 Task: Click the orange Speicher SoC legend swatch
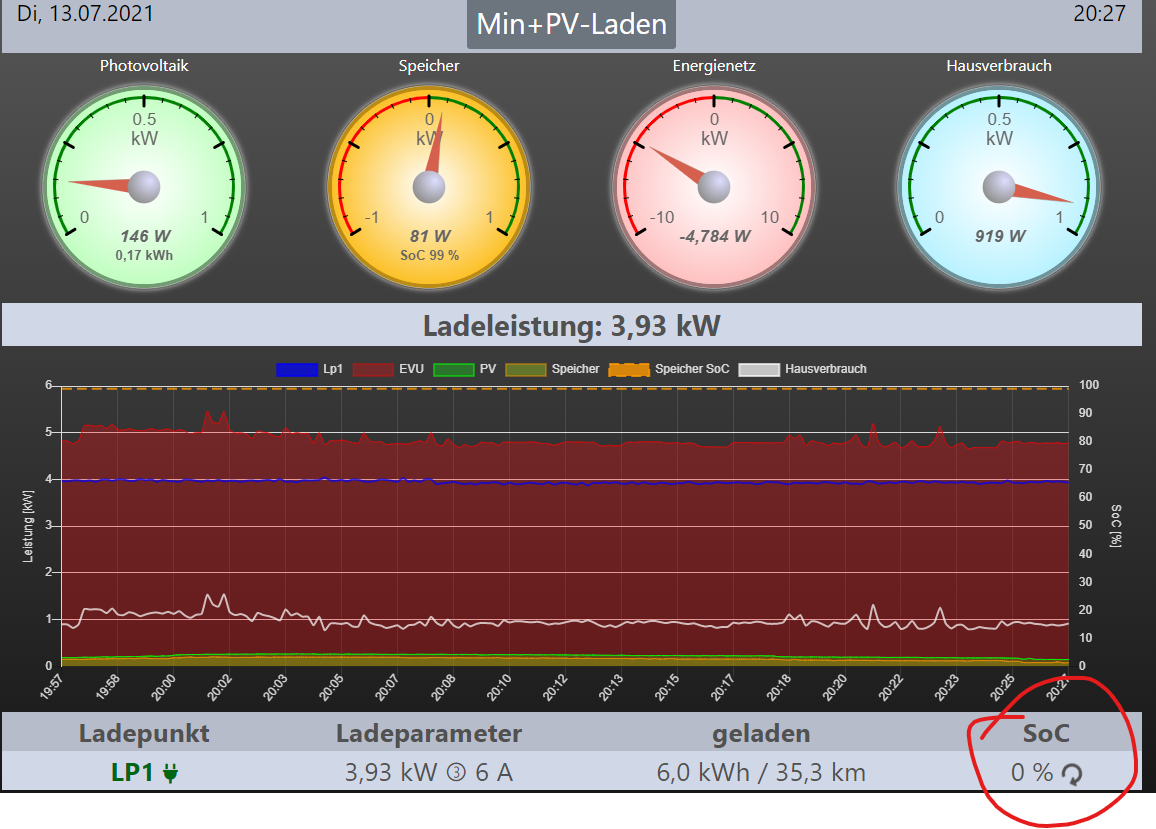(x=628, y=369)
